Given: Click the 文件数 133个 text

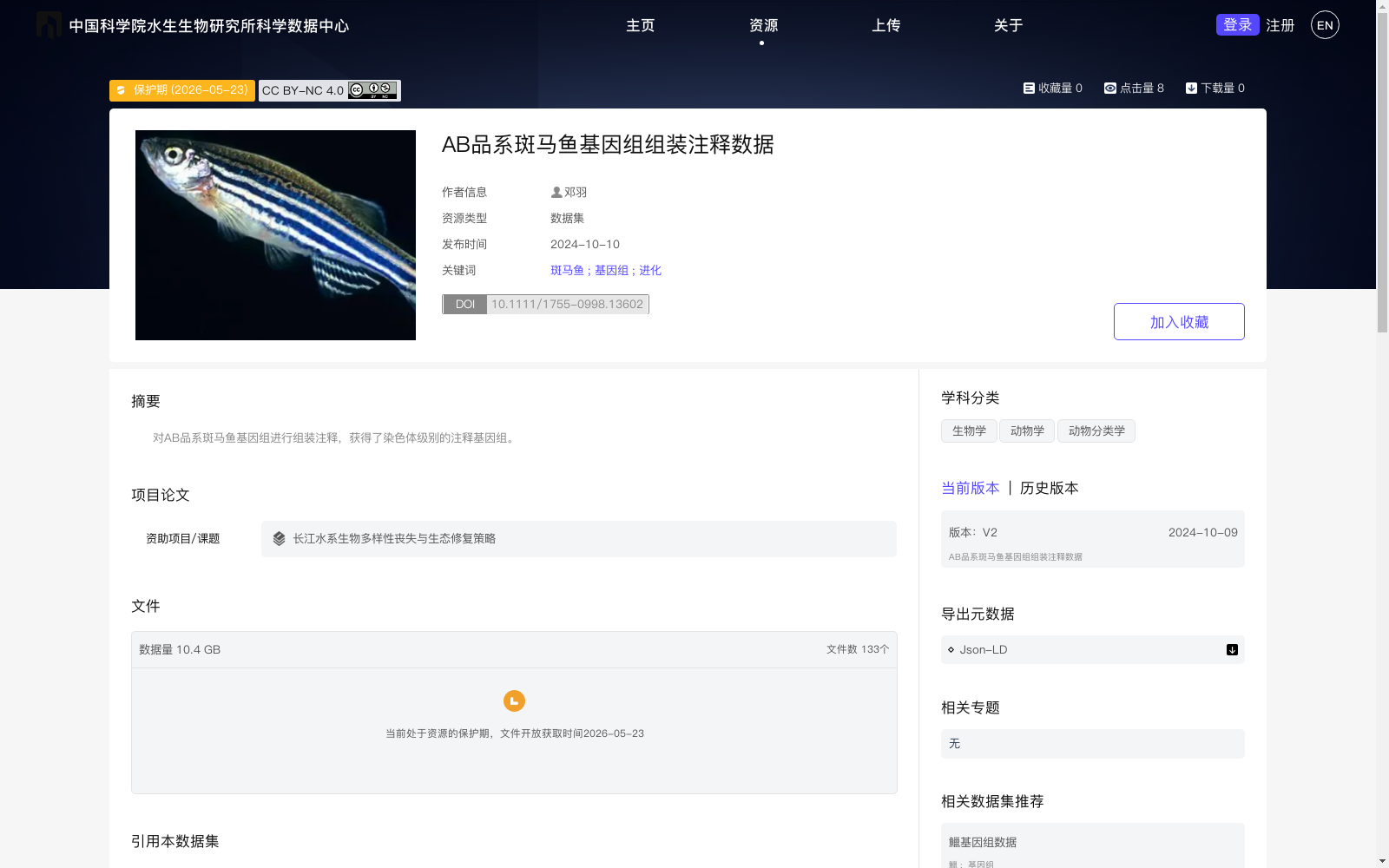Looking at the screenshot, I should coord(858,650).
